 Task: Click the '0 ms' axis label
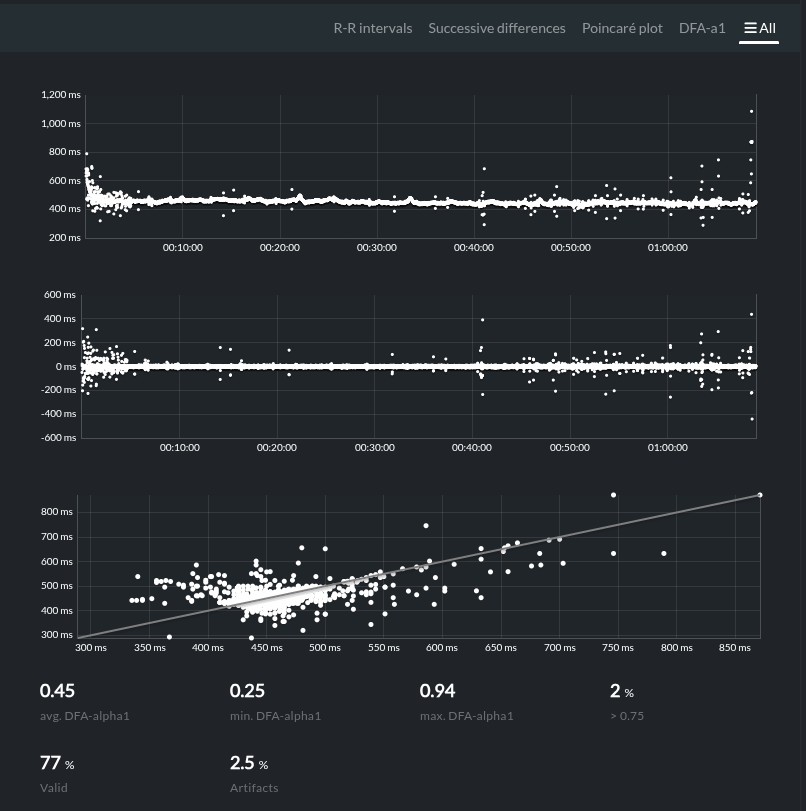click(x=66, y=367)
